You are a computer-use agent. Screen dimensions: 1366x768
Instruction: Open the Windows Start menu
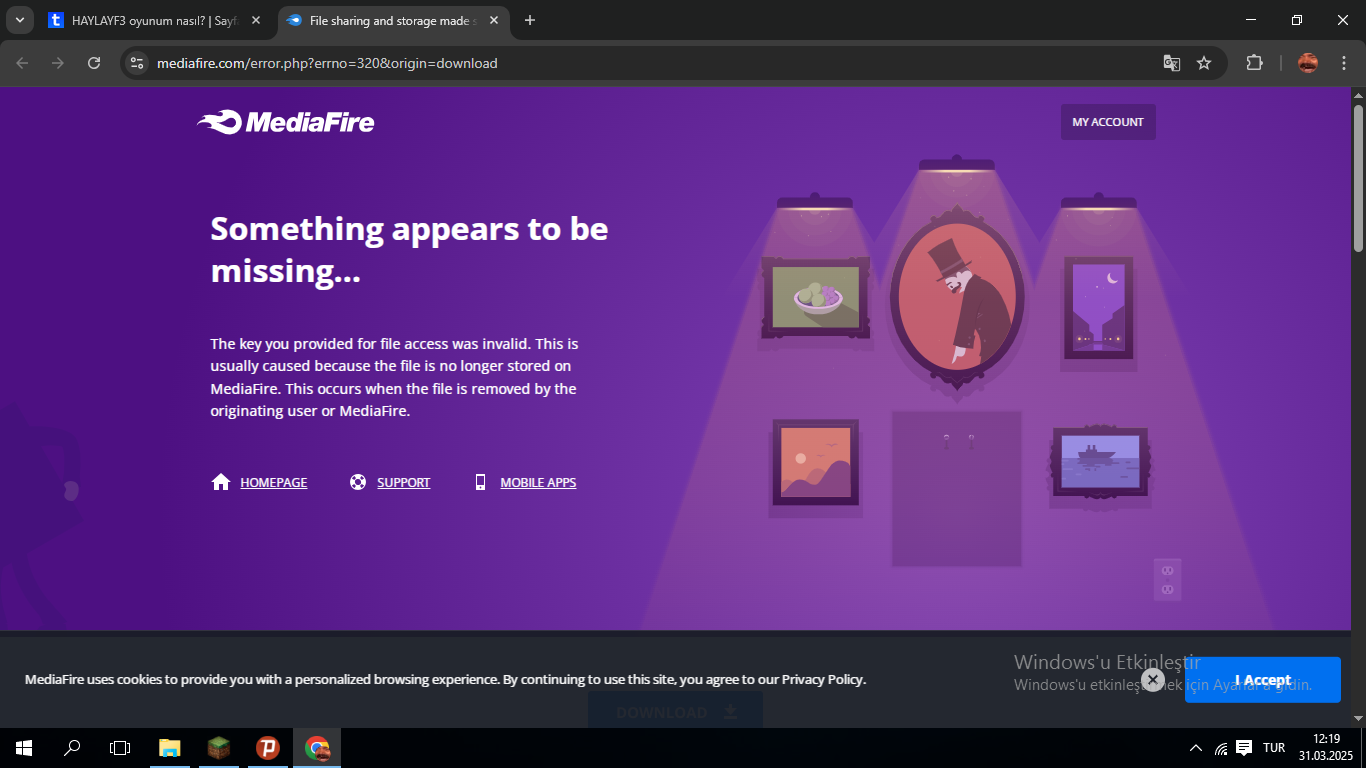coord(24,748)
